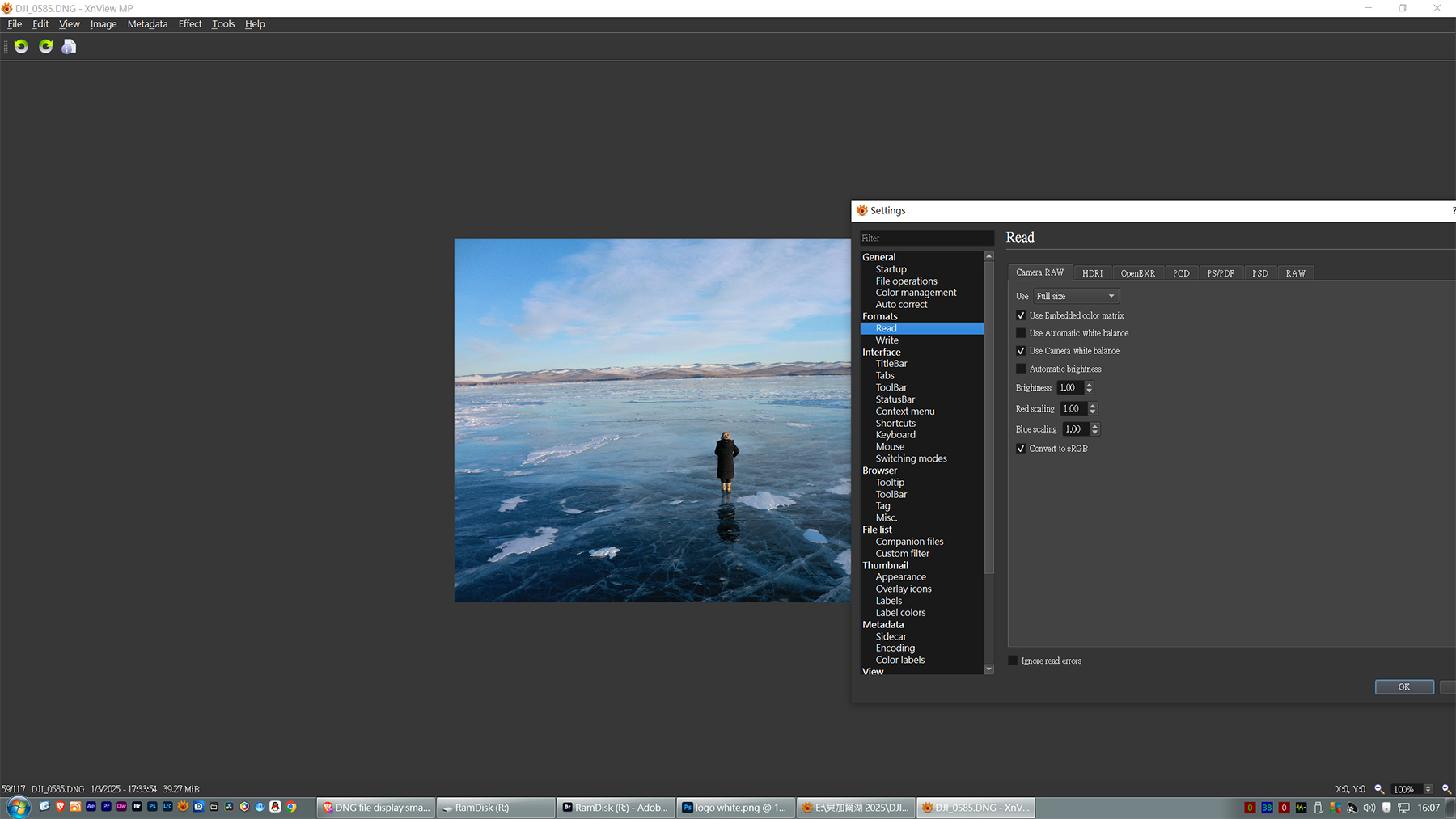Open the Image menu

click(x=104, y=24)
